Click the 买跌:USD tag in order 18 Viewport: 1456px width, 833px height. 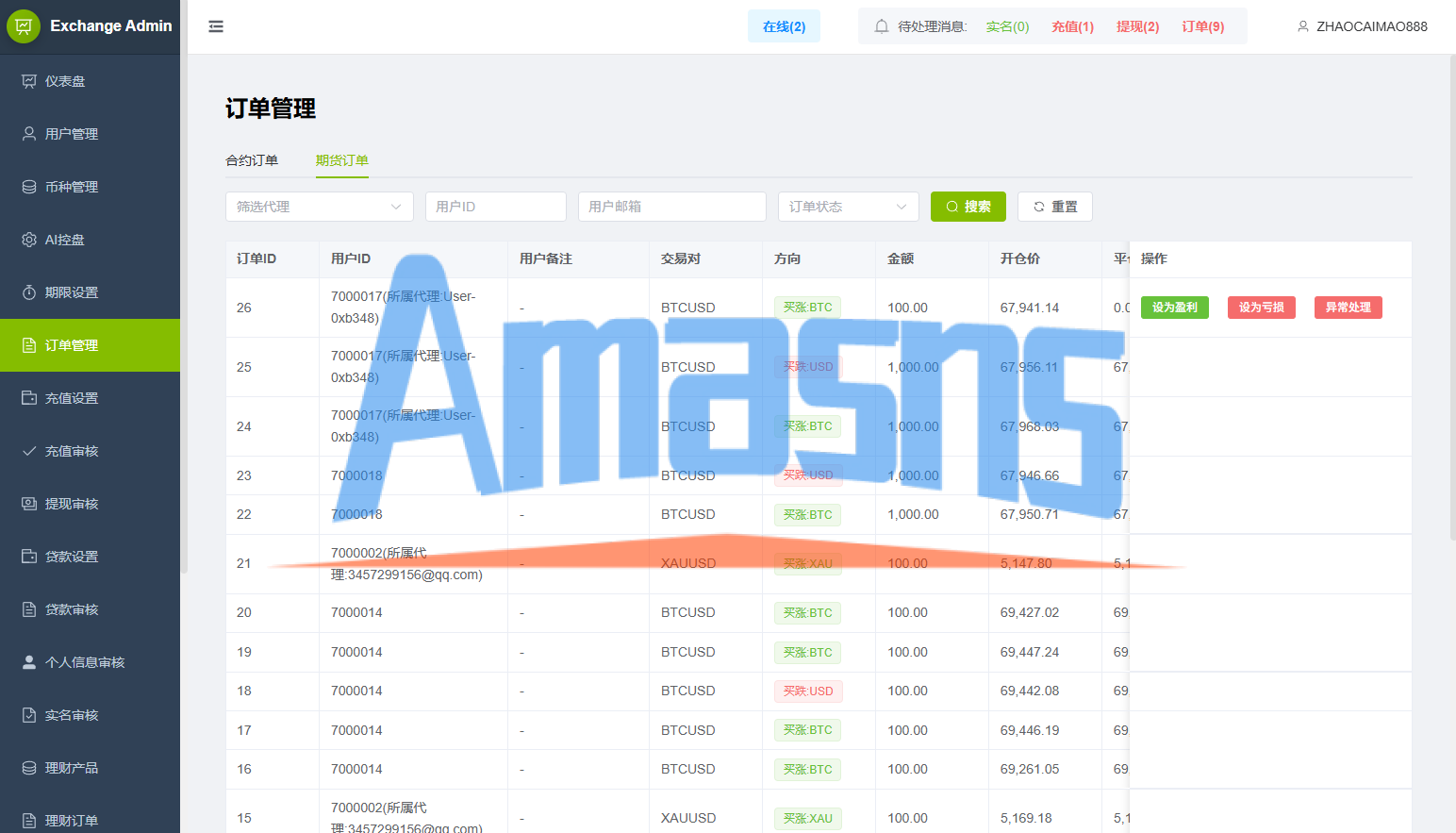808,691
